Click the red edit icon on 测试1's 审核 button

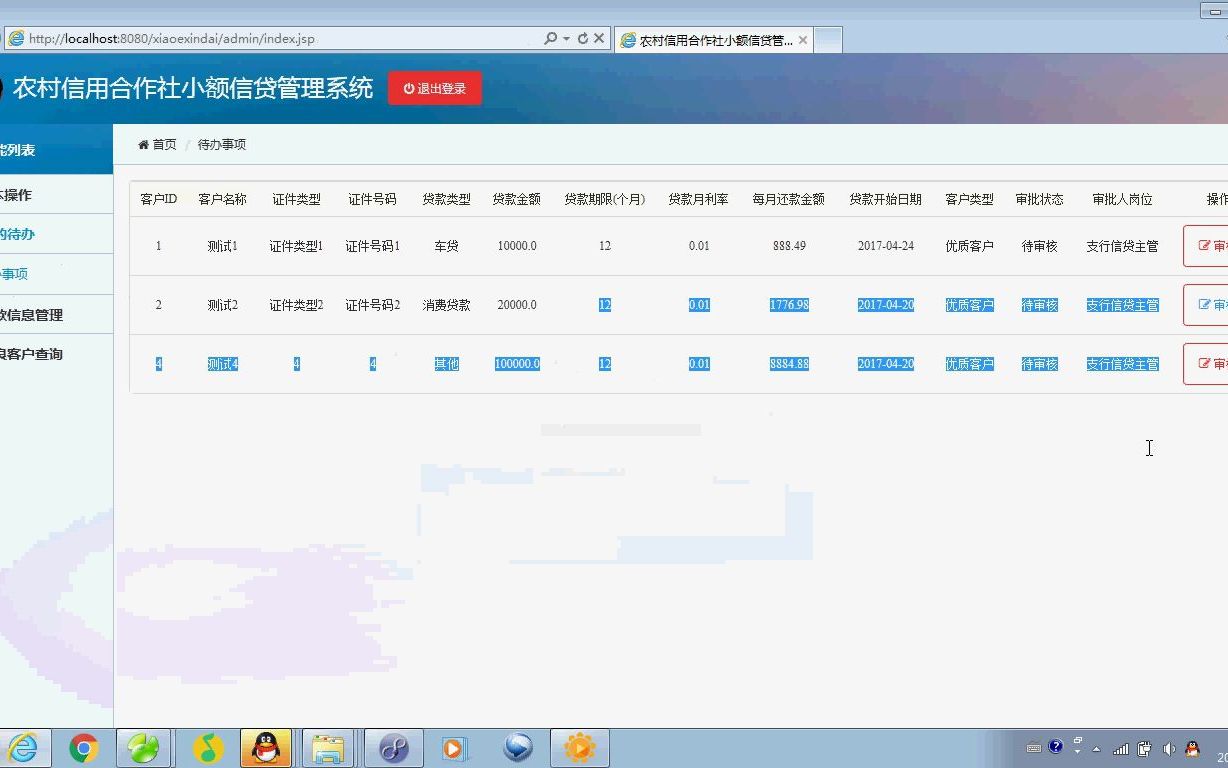pos(1203,245)
